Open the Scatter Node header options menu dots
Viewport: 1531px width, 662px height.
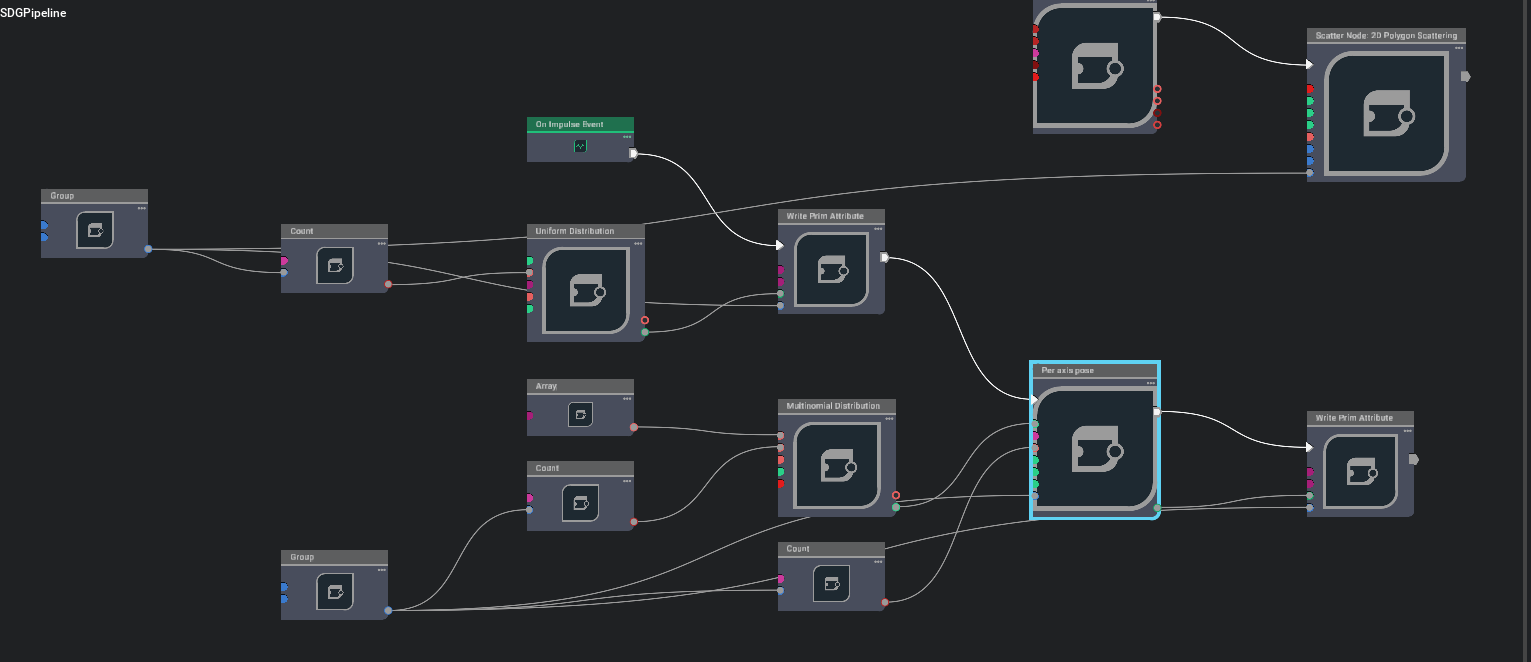(1458, 47)
